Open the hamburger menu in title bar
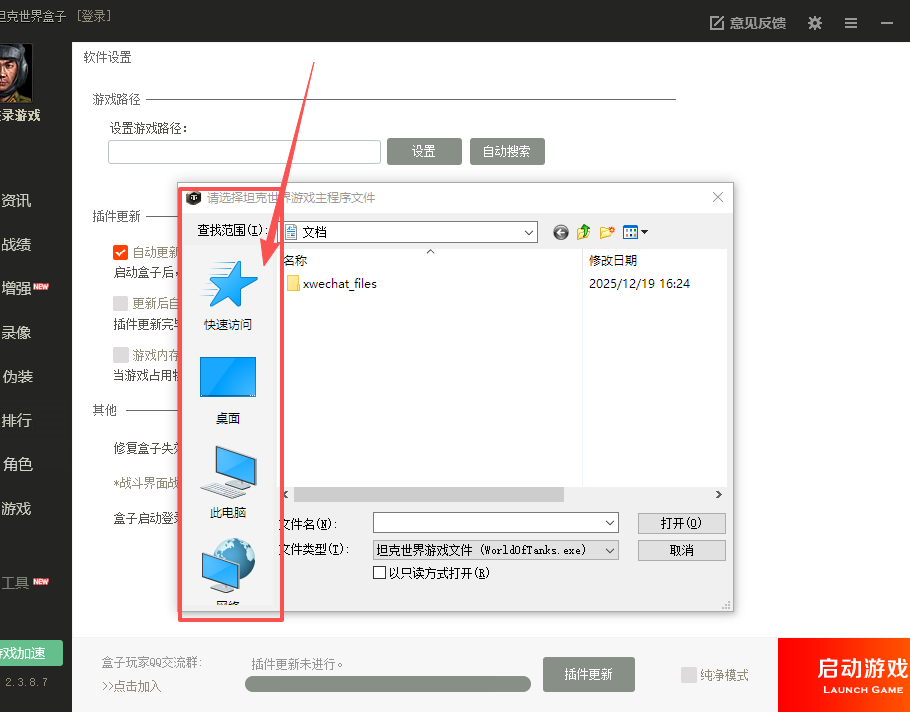The width and height of the screenshot is (910, 712). pyautogui.click(x=851, y=23)
